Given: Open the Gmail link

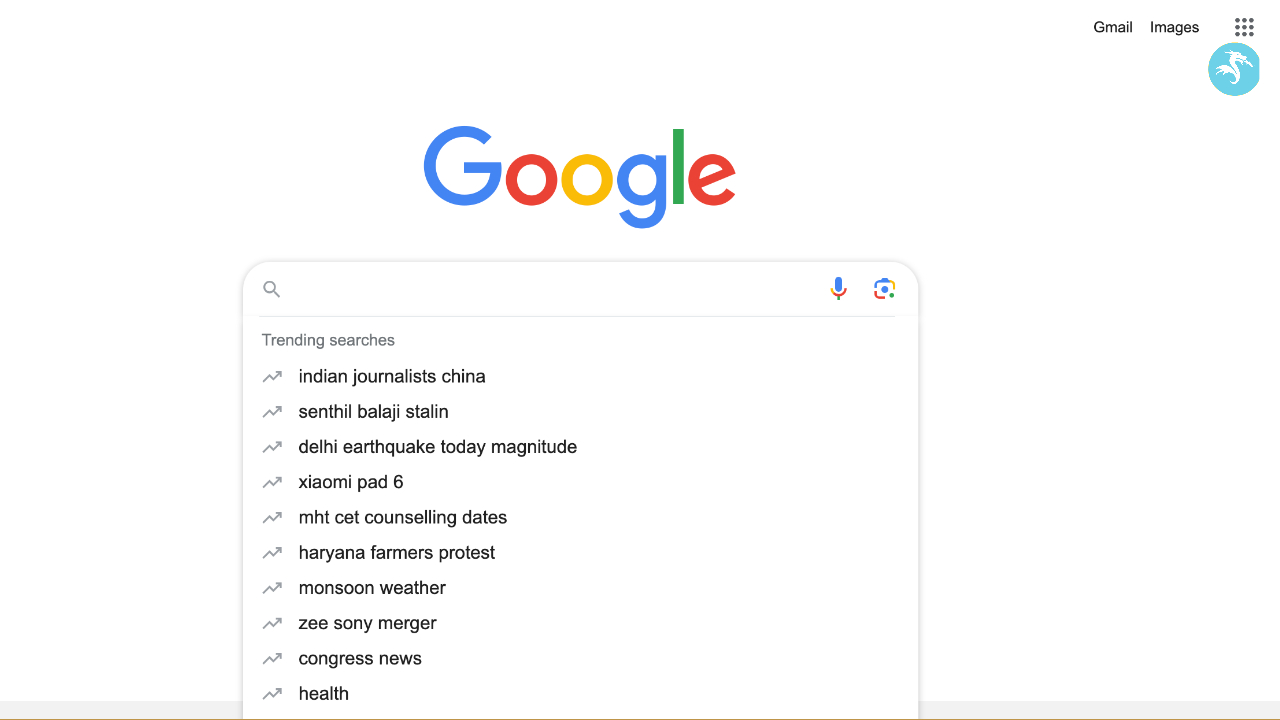Looking at the screenshot, I should [1112, 27].
